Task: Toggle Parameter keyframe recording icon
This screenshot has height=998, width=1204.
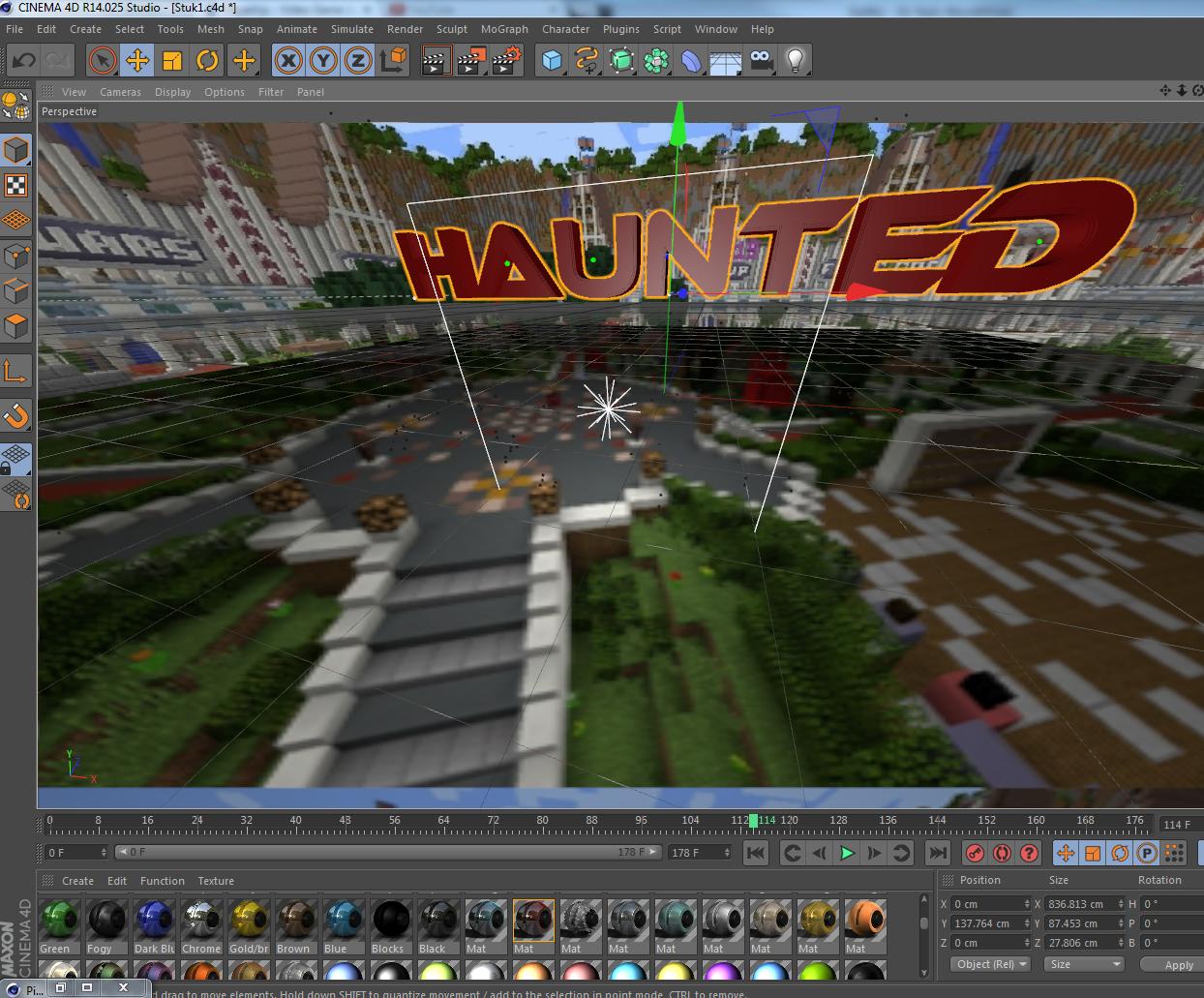Action: [x=1147, y=853]
